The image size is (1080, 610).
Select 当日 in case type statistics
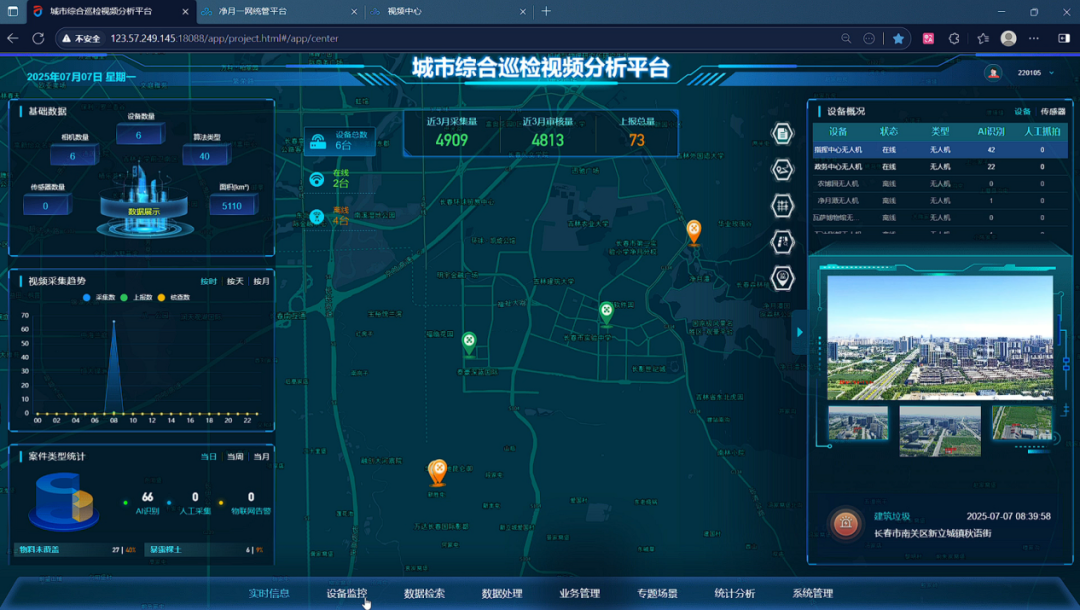pos(209,456)
